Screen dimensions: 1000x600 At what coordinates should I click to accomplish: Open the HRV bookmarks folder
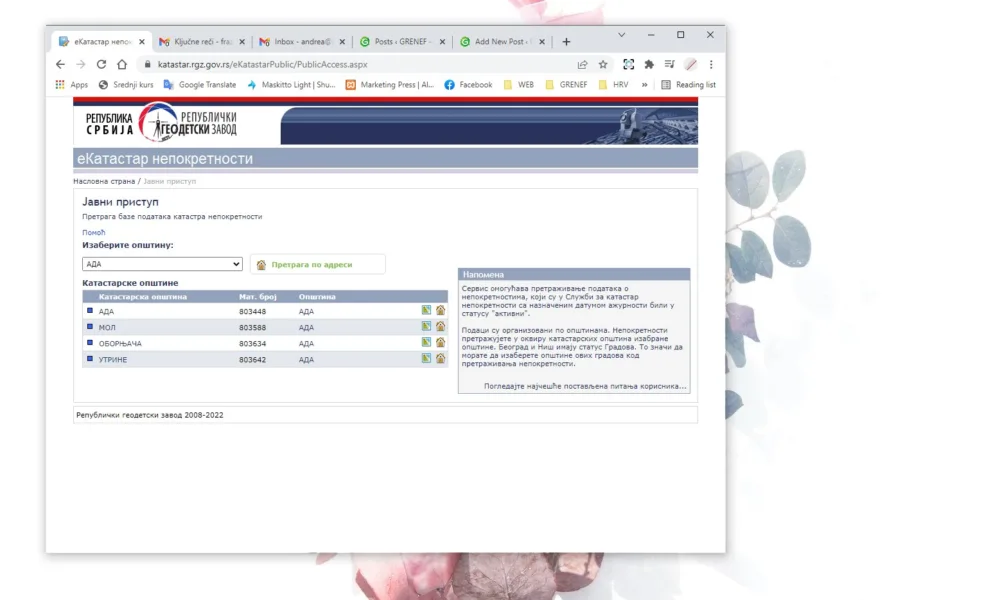614,85
